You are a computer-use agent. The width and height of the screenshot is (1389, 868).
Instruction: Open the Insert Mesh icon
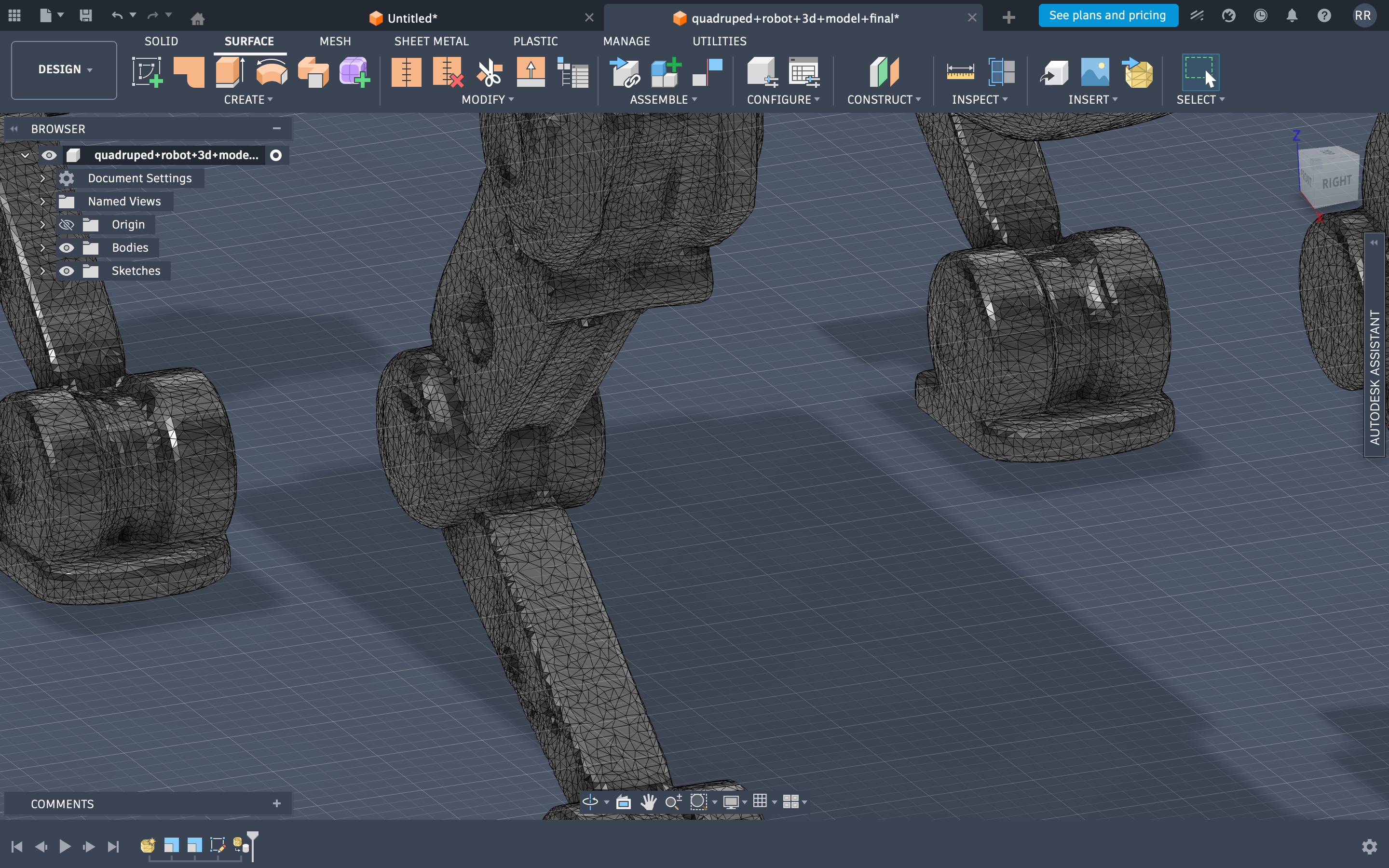pyautogui.click(x=1138, y=72)
